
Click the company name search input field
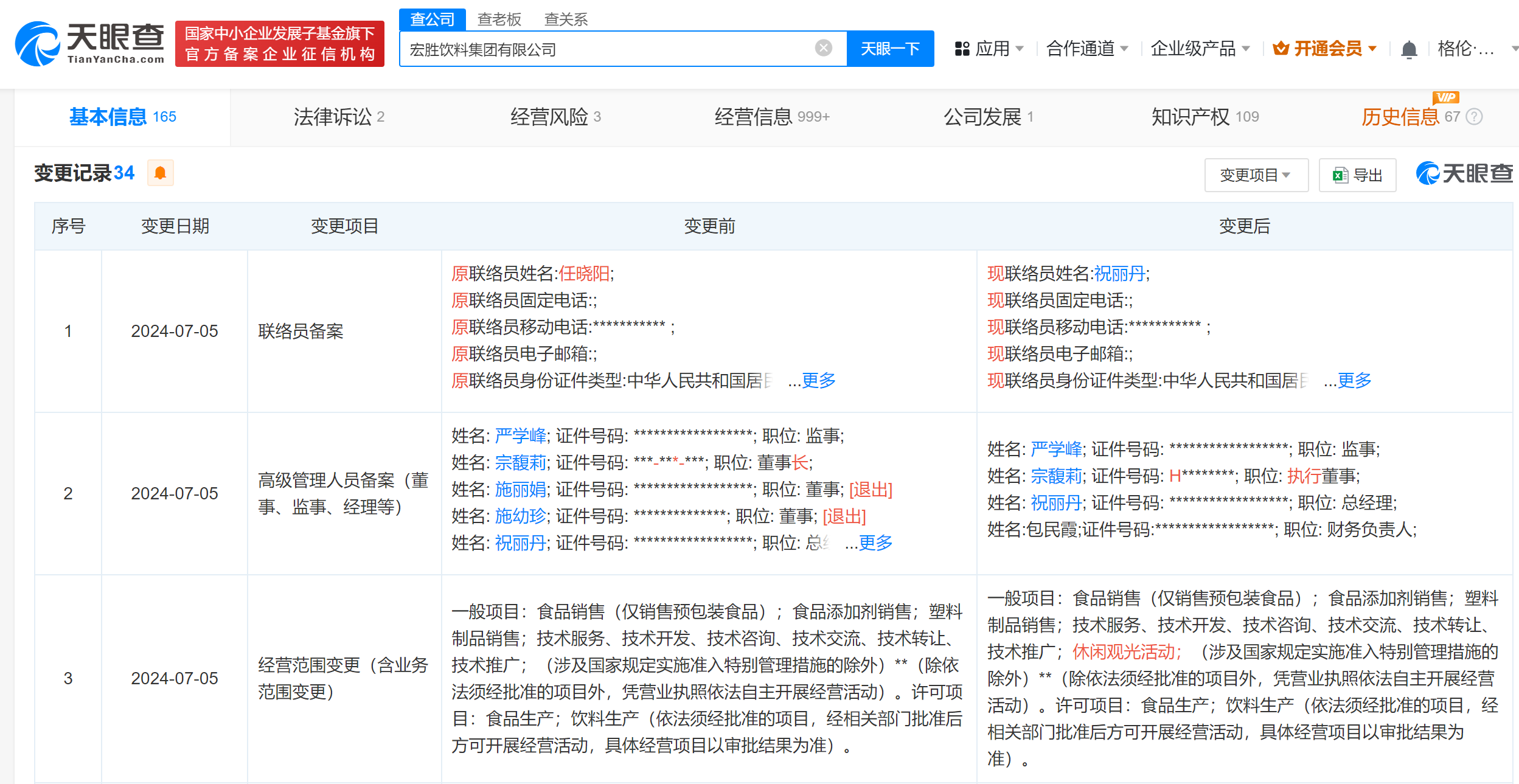click(608, 49)
